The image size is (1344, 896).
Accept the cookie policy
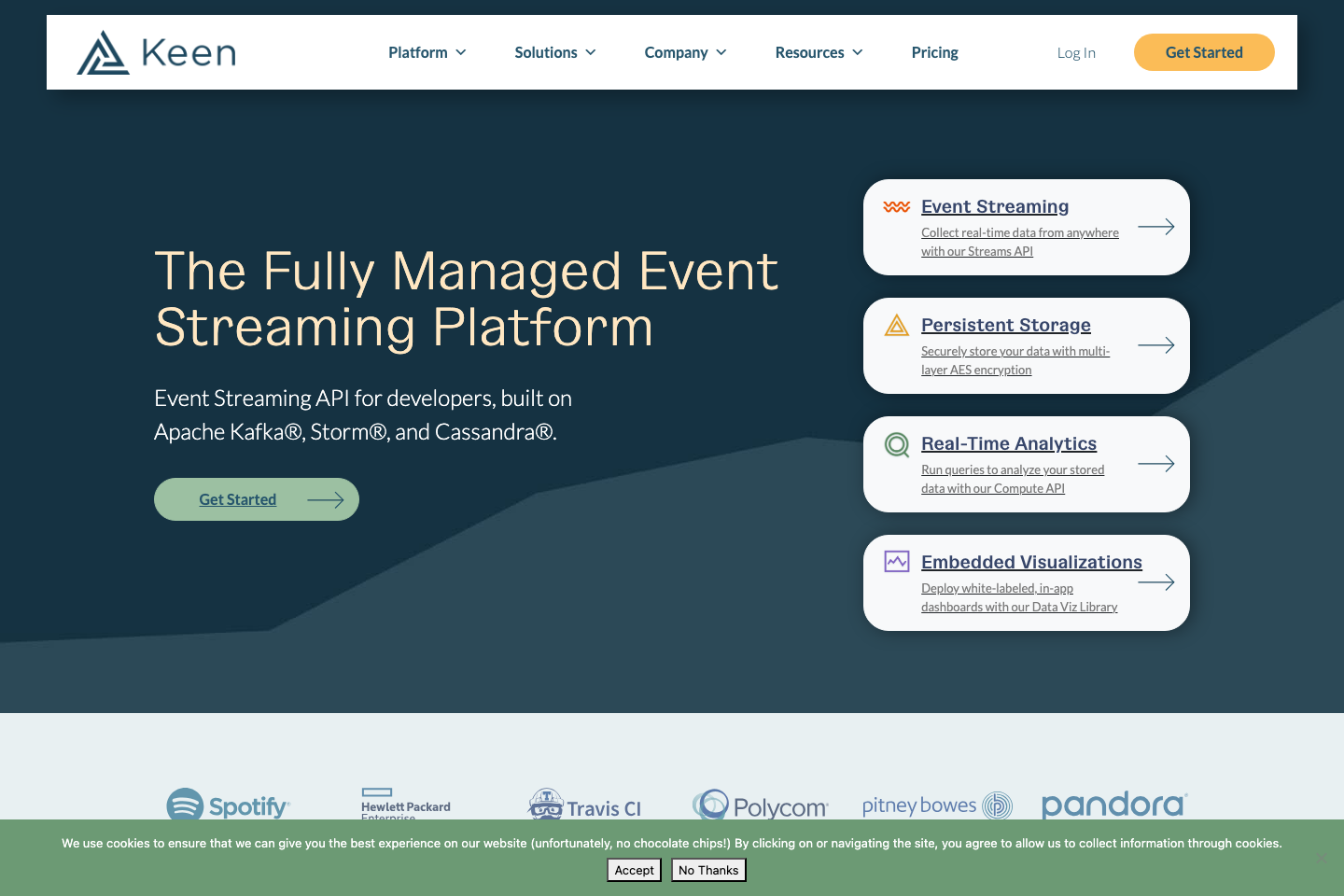coord(634,870)
